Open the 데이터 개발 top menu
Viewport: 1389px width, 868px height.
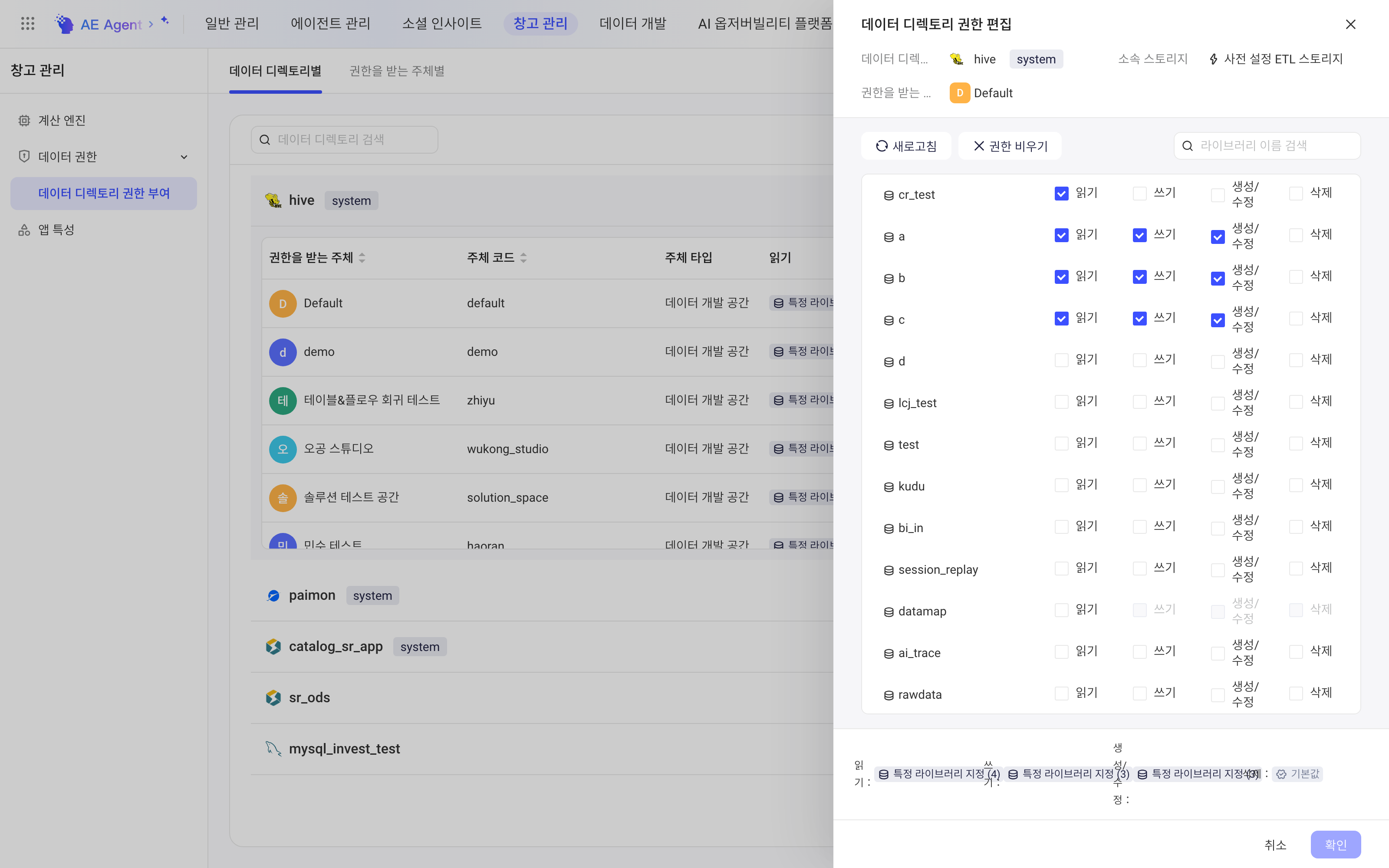click(632, 23)
